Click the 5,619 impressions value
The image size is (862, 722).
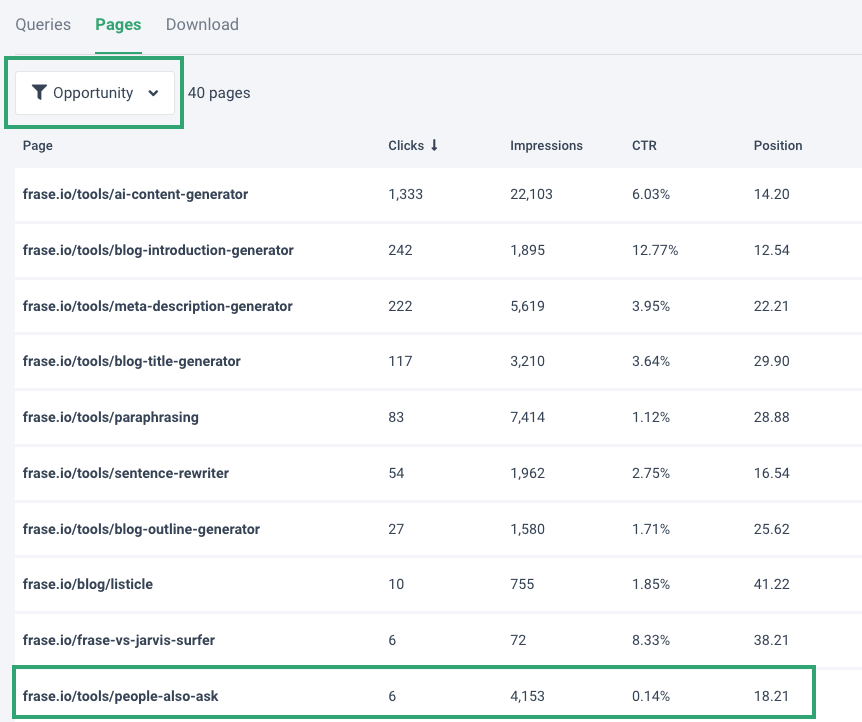(527, 306)
